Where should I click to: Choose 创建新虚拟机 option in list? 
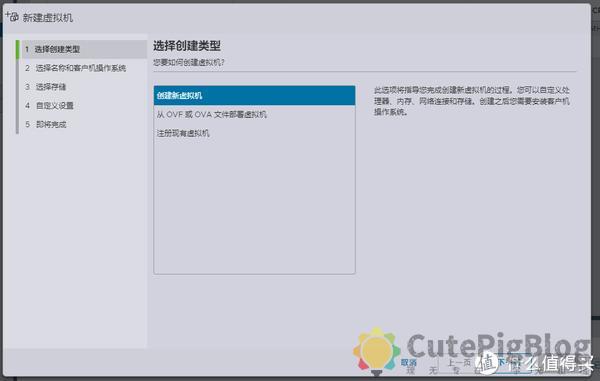tap(254, 95)
